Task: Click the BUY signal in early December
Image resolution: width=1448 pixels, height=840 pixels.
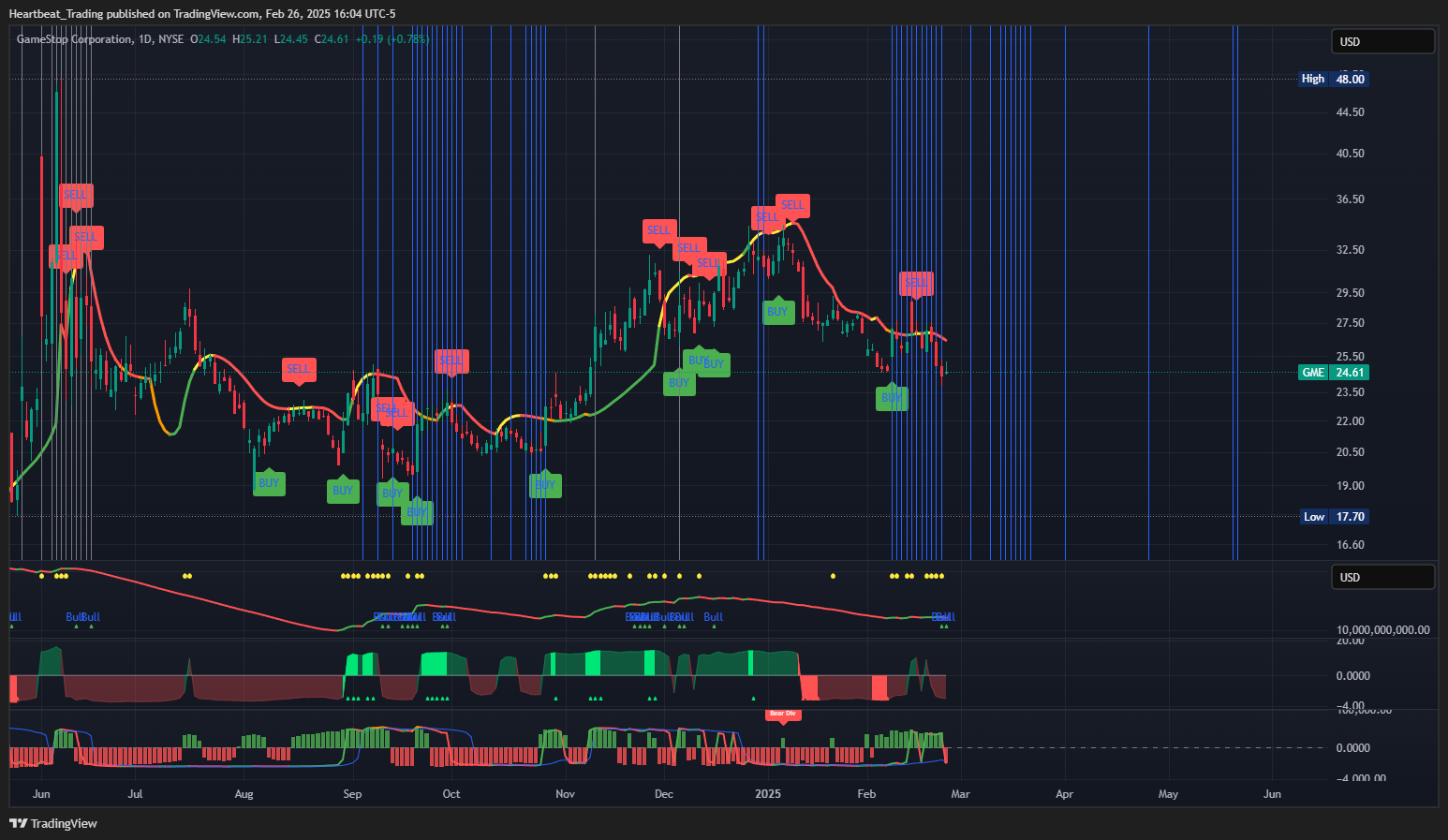Action: (679, 383)
